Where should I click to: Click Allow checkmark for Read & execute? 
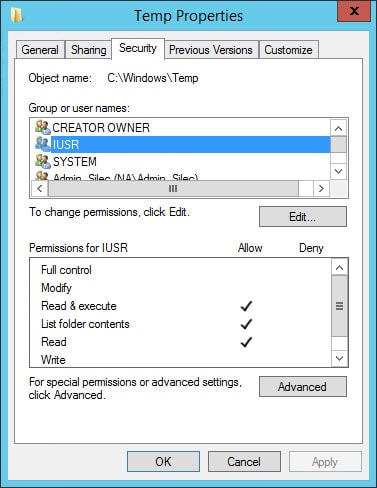click(x=246, y=306)
